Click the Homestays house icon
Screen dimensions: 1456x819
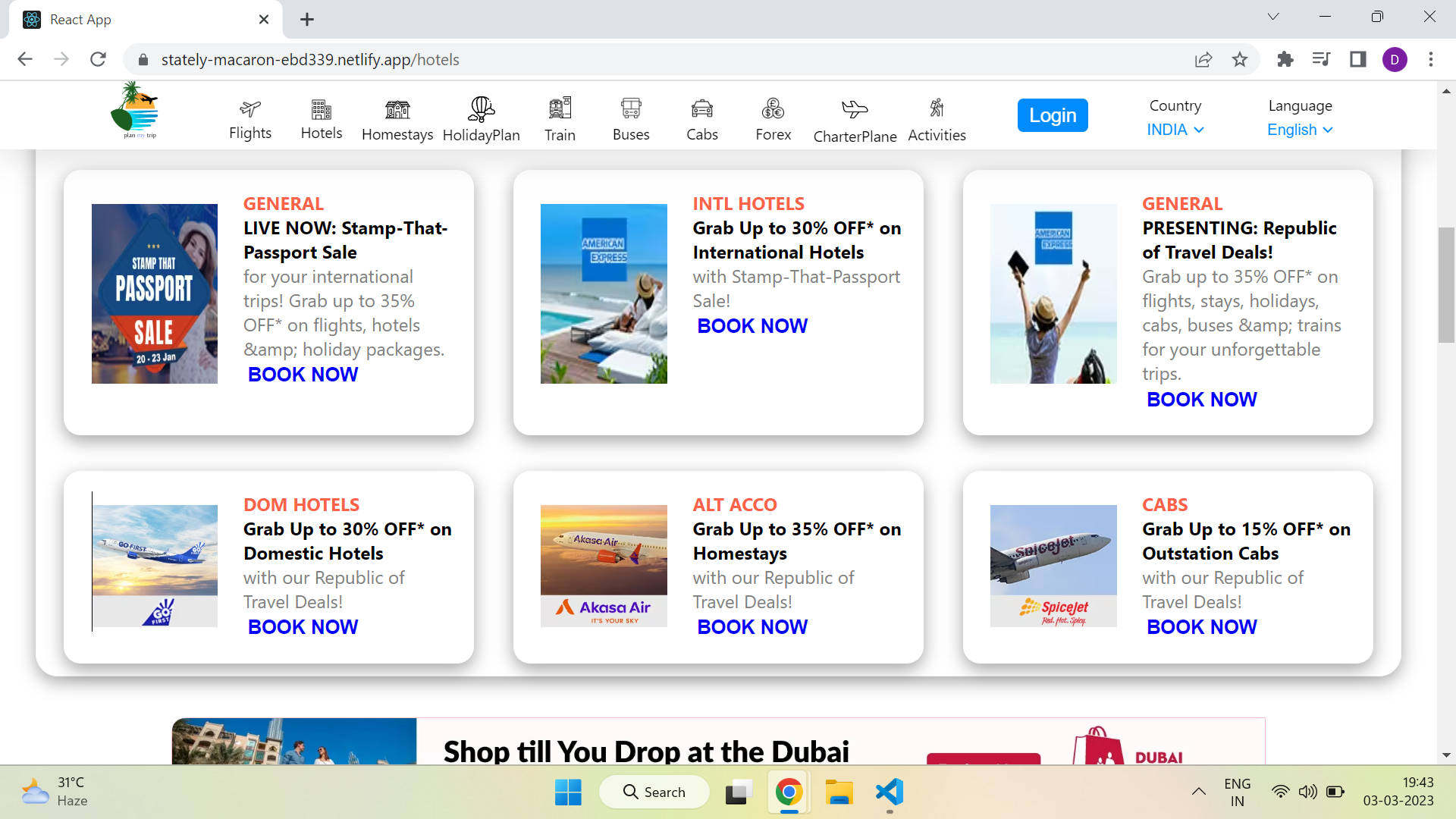(x=397, y=108)
